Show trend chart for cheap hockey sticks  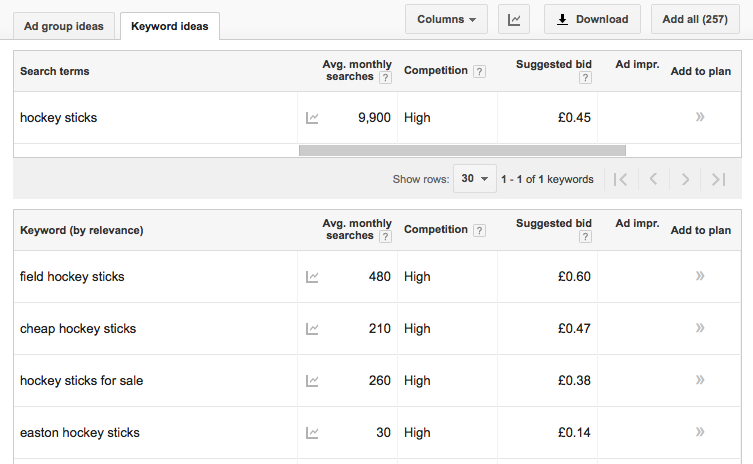coord(312,329)
